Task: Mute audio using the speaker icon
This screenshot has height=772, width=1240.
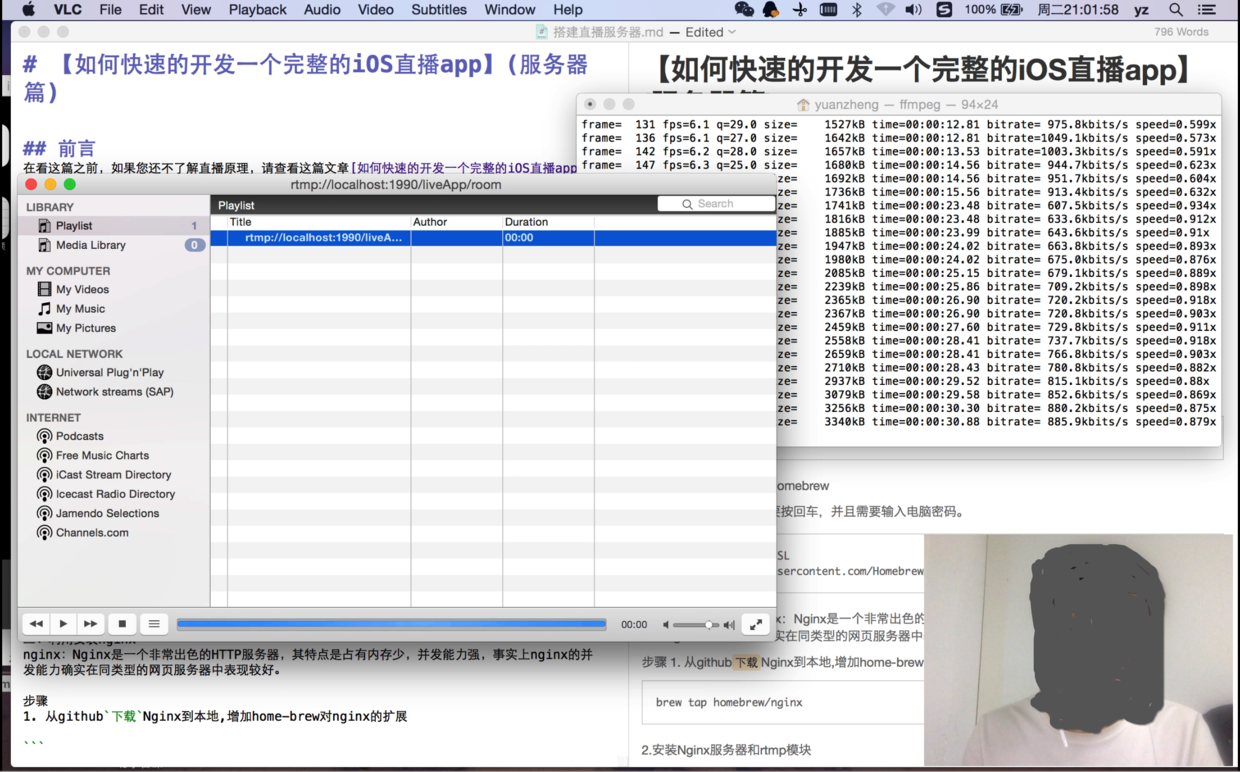Action: 666,625
